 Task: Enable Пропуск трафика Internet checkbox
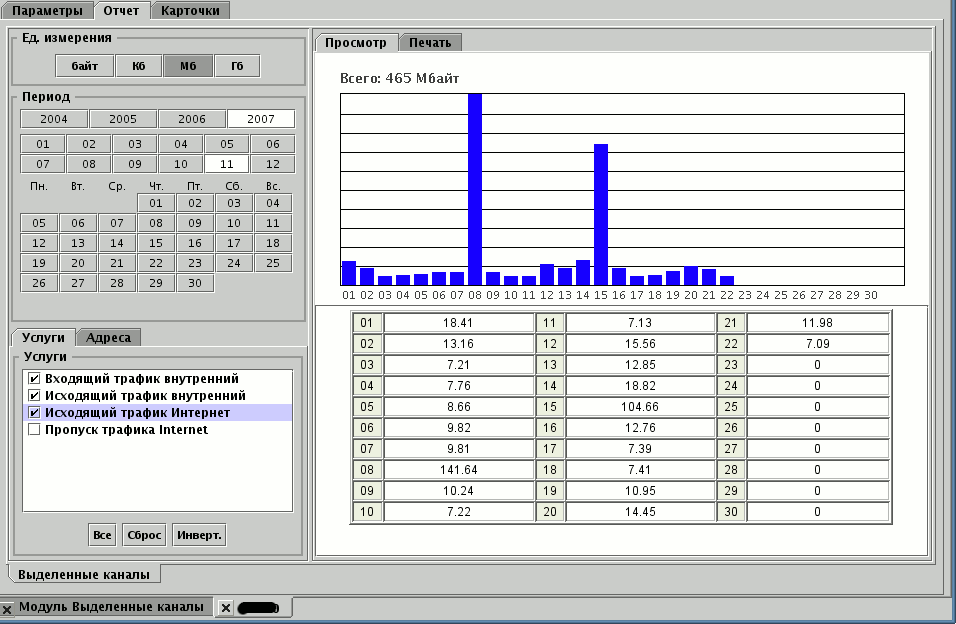tap(35, 430)
